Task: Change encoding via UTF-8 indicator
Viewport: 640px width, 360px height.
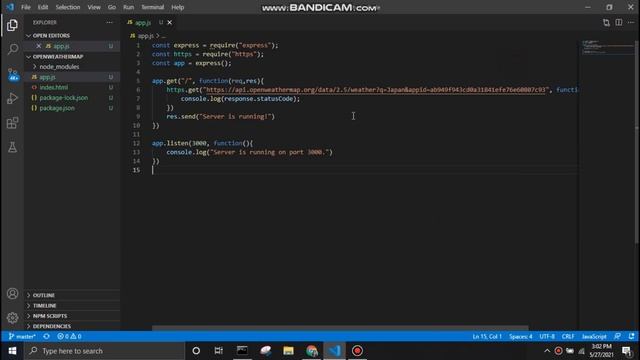Action: pos(547,336)
